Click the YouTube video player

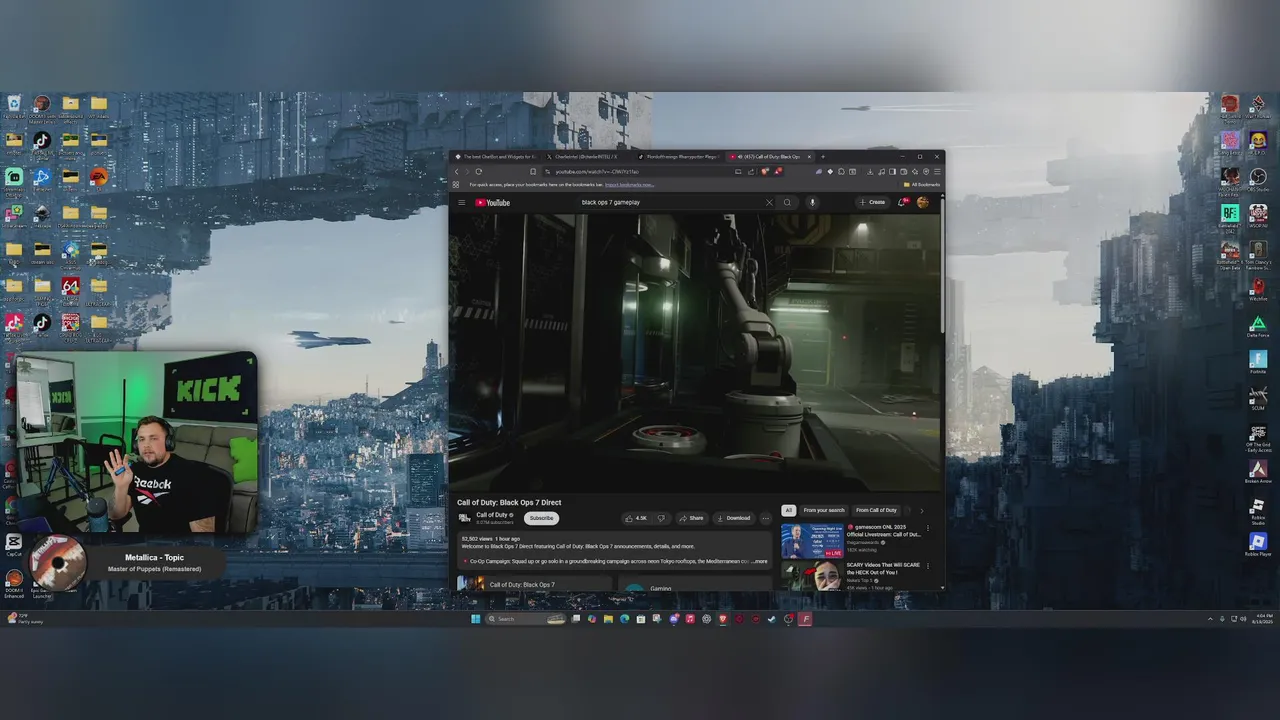[694, 352]
